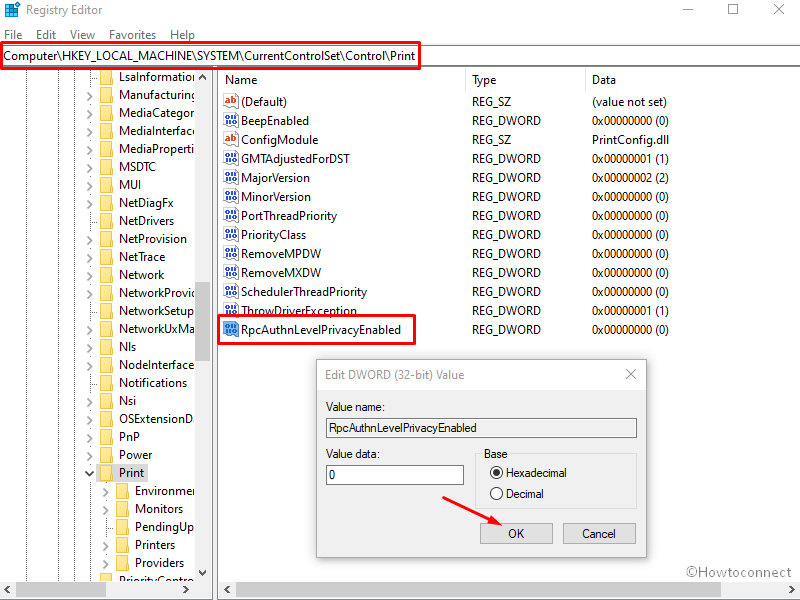Click the PnP folder icon
Screen dimensions: 800x600
coord(106,437)
